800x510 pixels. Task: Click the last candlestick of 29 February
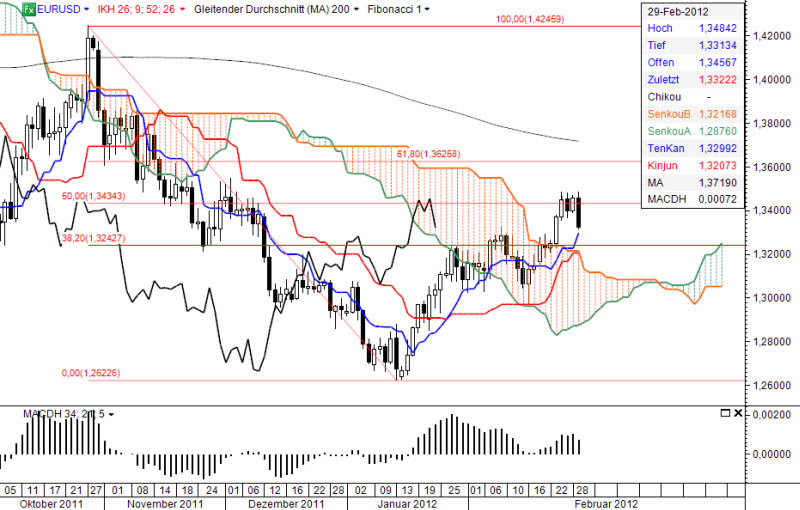[x=579, y=212]
